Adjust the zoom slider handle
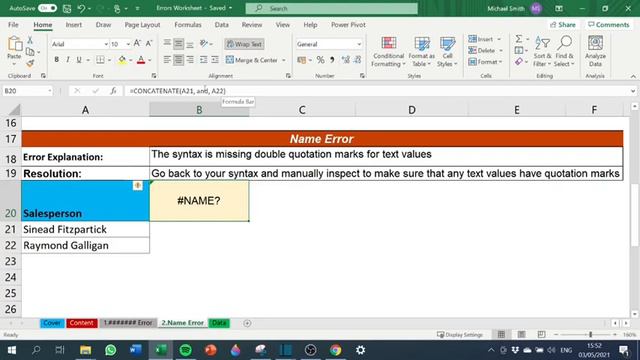640x360 pixels. tap(590, 335)
